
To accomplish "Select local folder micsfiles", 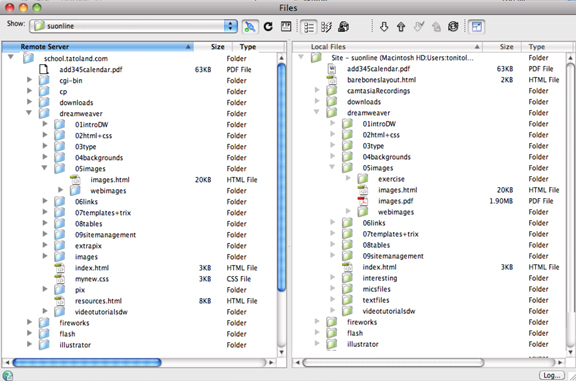I will [x=377, y=290].
